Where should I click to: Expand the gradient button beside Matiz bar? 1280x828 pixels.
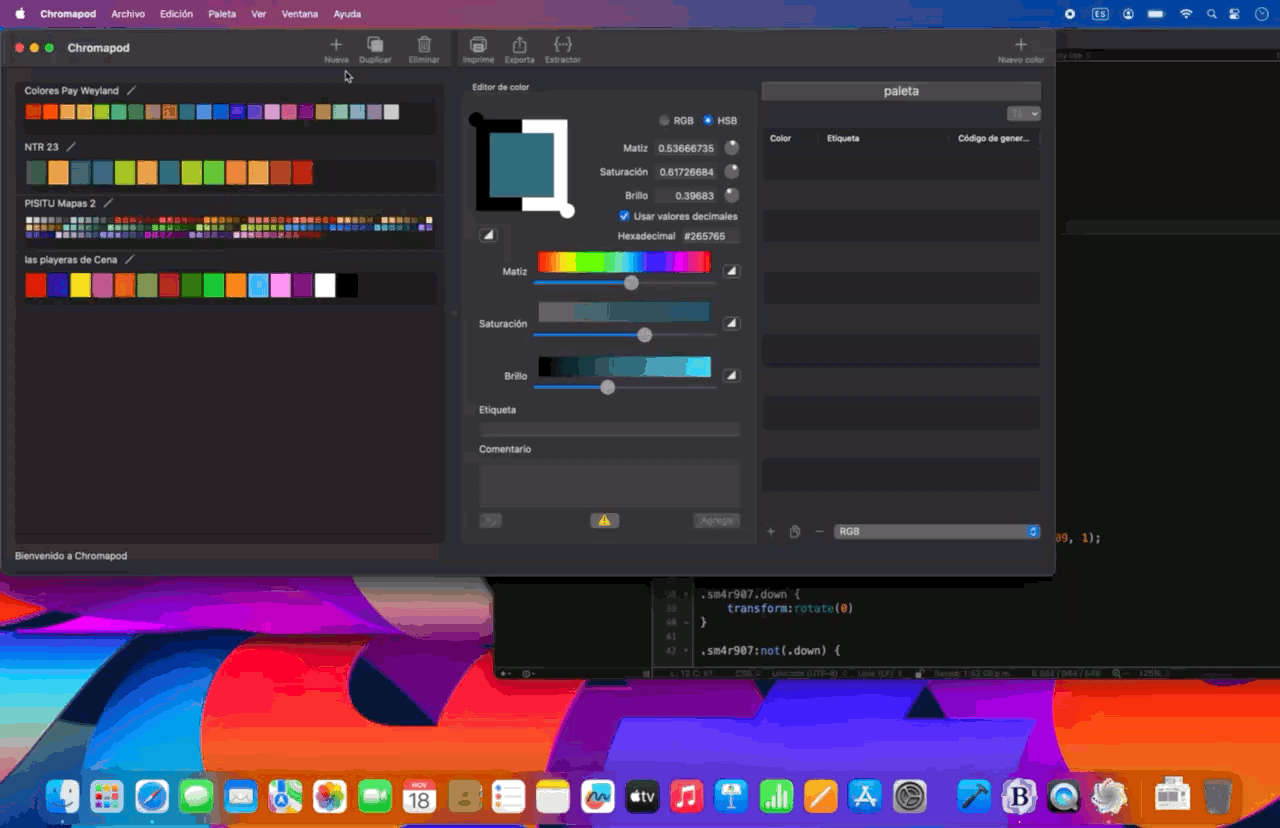click(x=731, y=271)
